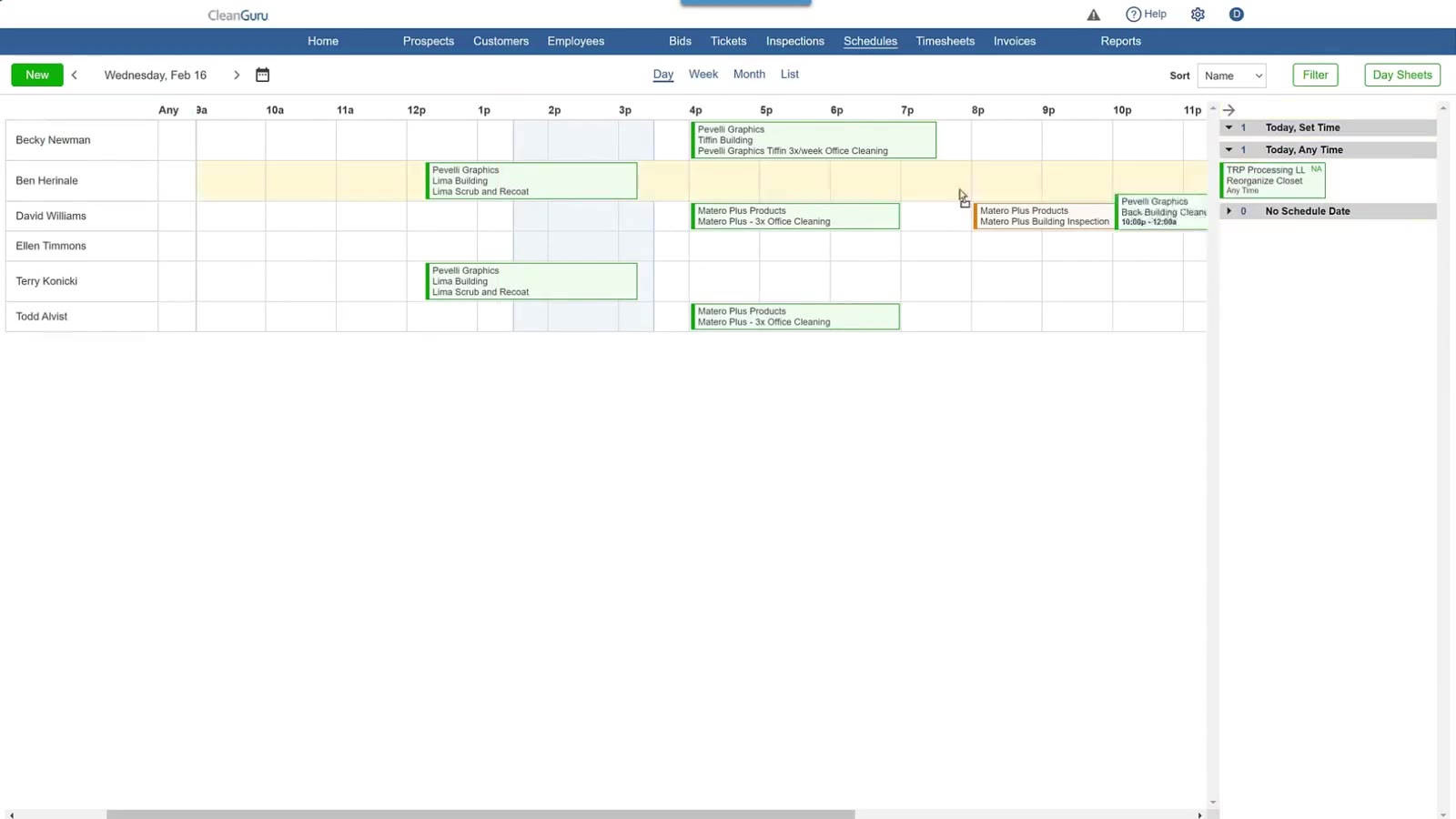The width and height of the screenshot is (1456, 819).
Task: Collapse the Today, Set Time group
Action: pos(1228,127)
